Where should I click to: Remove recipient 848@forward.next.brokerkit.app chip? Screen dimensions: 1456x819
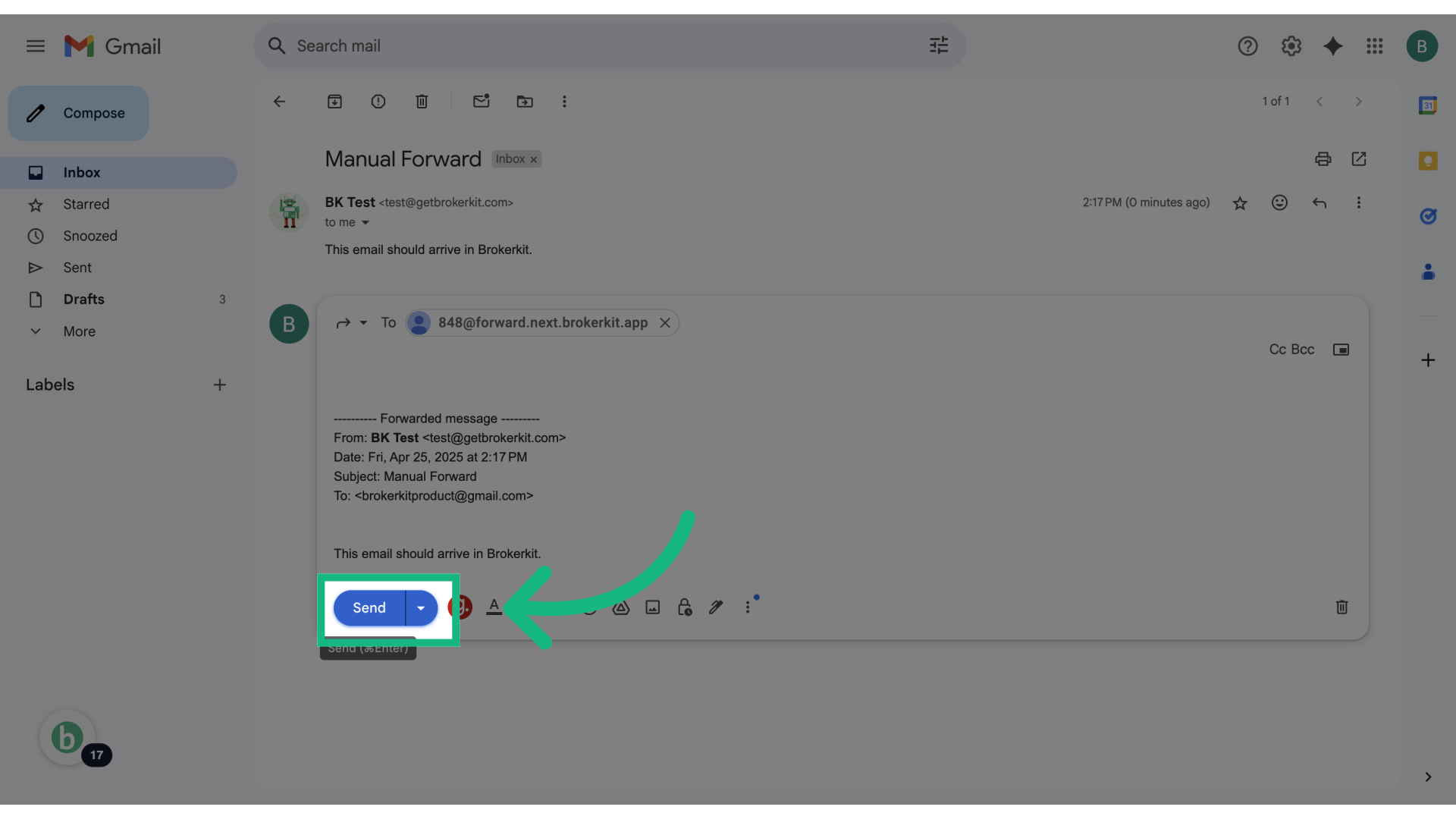coord(665,323)
